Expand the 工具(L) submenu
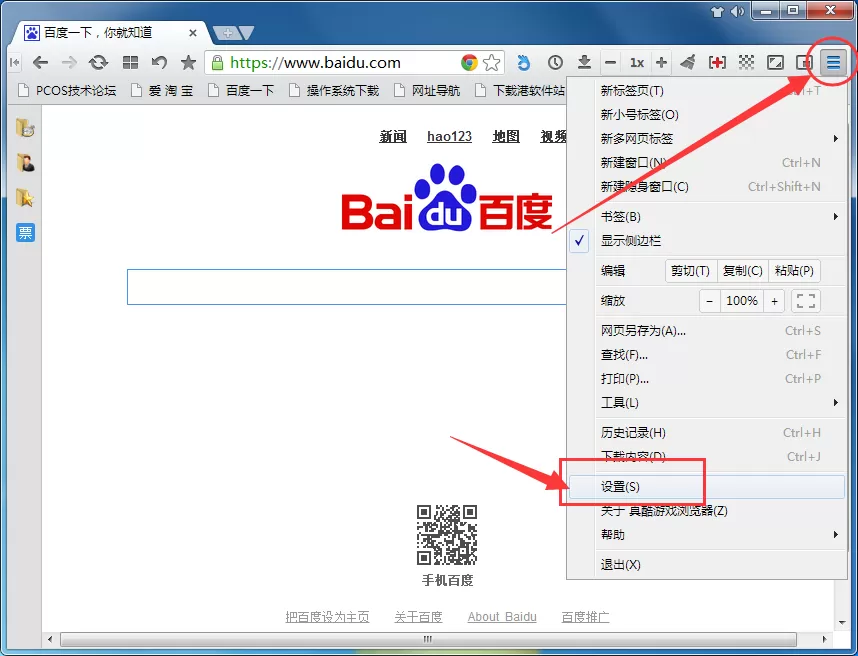This screenshot has height=656, width=858. coord(707,403)
